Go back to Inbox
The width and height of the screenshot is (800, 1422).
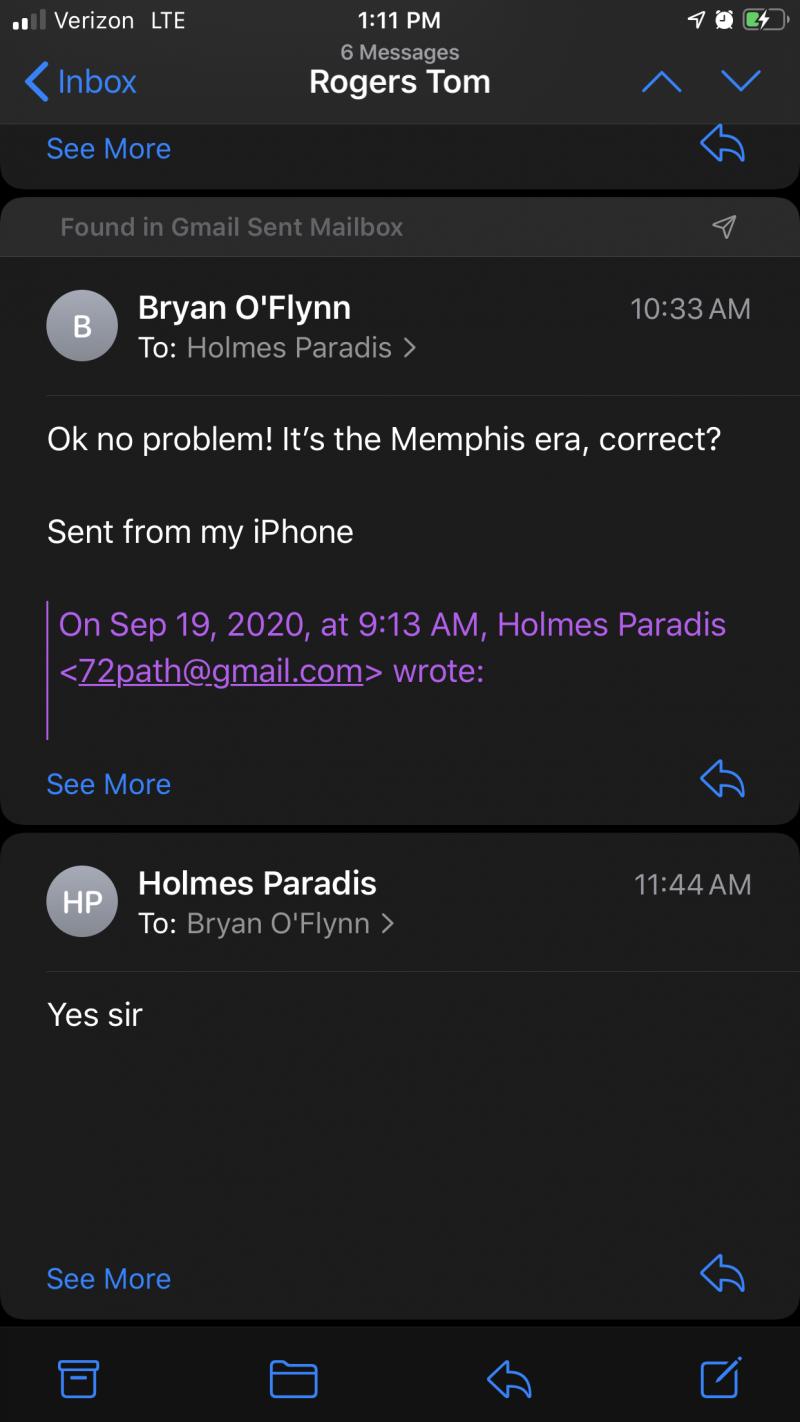(x=80, y=82)
